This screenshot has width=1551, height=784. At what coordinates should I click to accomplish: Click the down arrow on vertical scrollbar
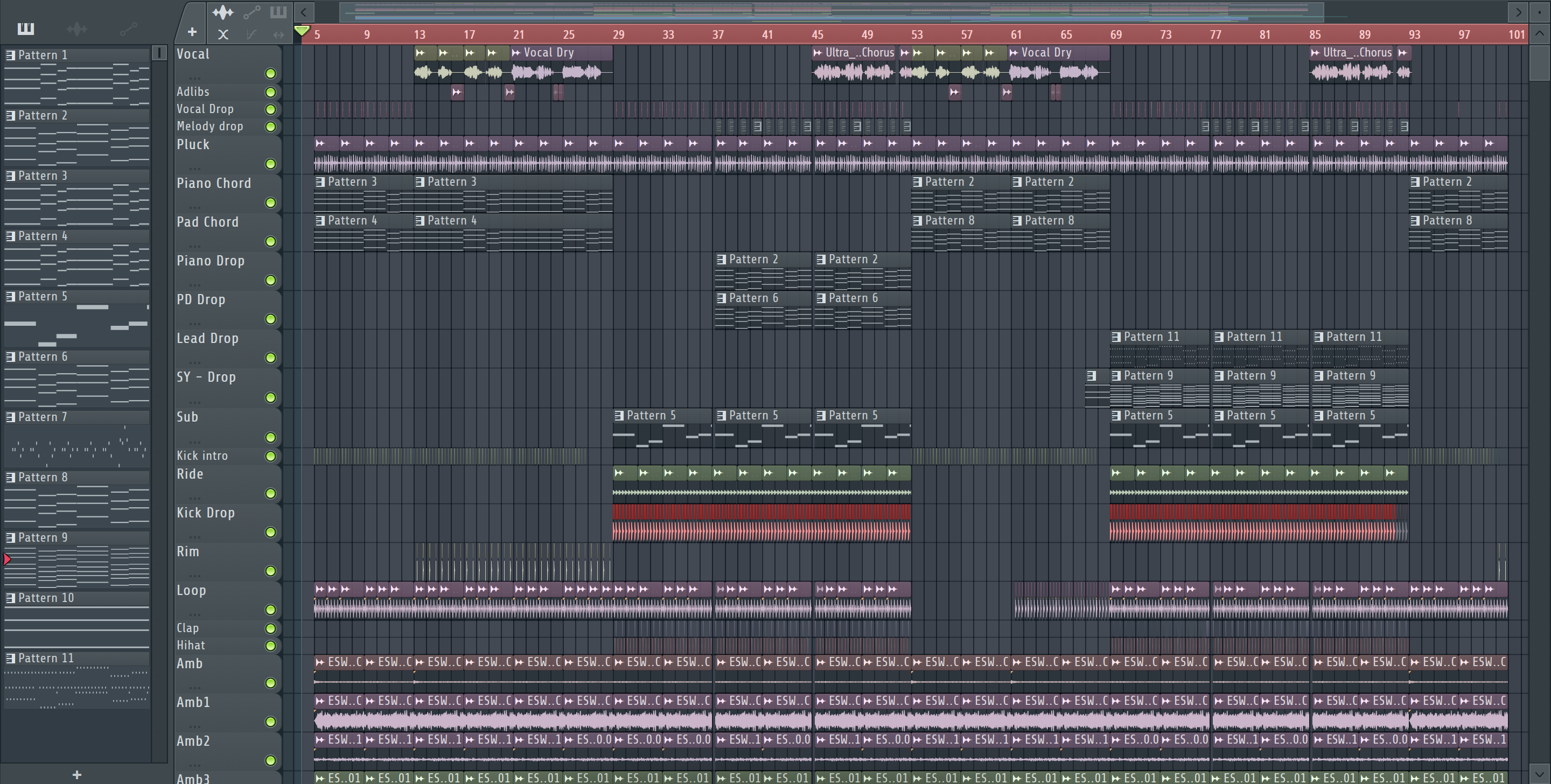tap(1540, 773)
